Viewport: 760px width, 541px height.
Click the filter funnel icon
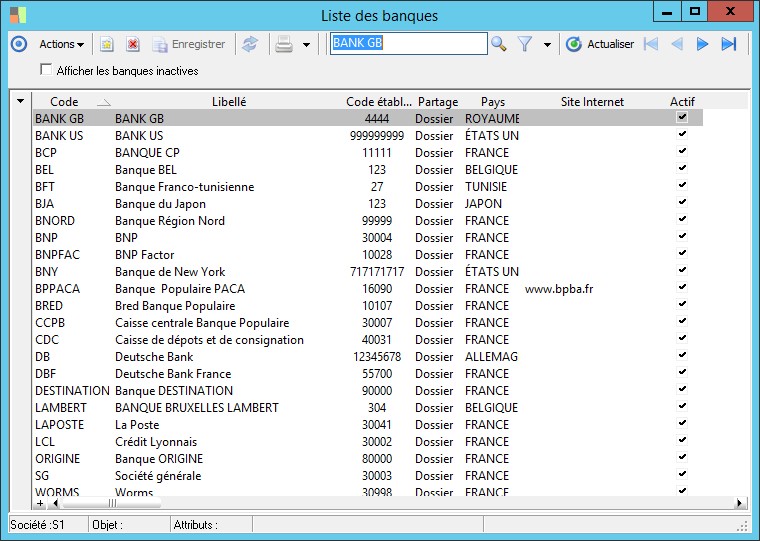click(525, 44)
